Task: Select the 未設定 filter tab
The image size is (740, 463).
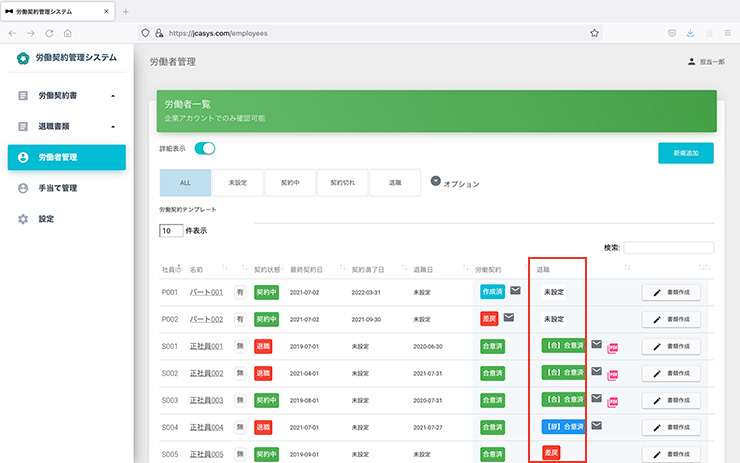Action: [238, 183]
